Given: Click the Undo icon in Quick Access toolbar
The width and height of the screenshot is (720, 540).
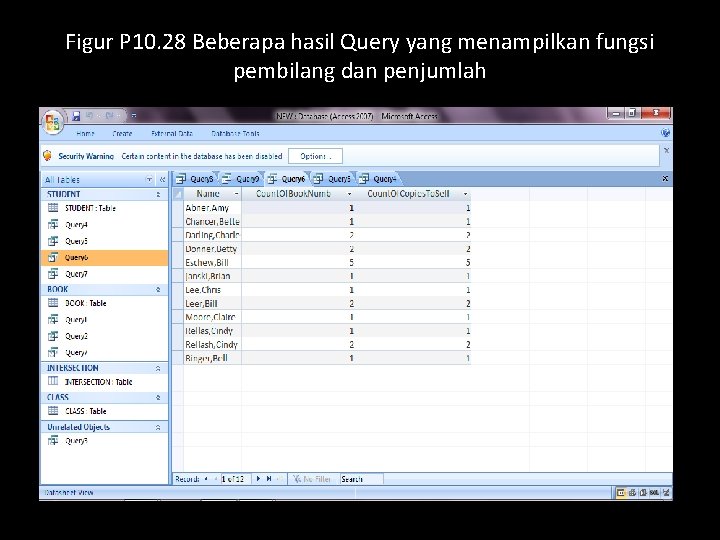Looking at the screenshot, I should click(90, 116).
